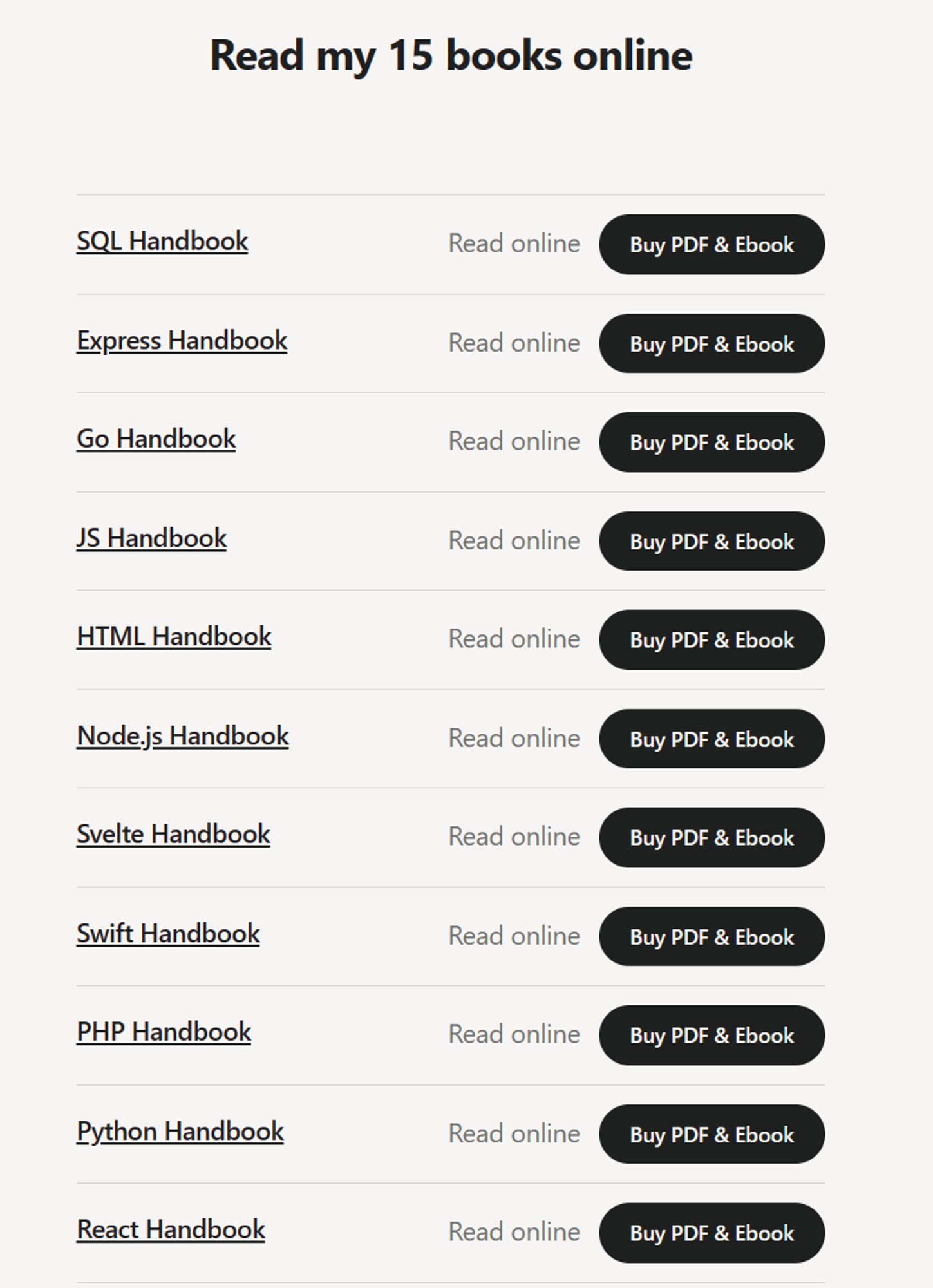
Task: Click Read online for Express Handbook
Action: tap(514, 343)
